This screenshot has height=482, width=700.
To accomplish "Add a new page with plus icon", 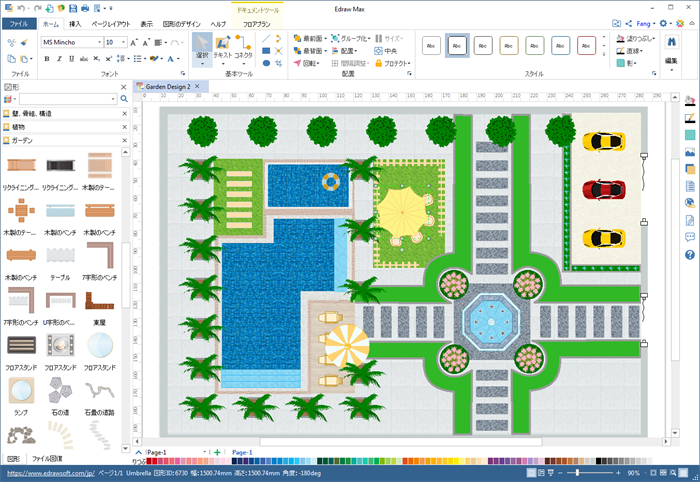I will [x=217, y=452].
